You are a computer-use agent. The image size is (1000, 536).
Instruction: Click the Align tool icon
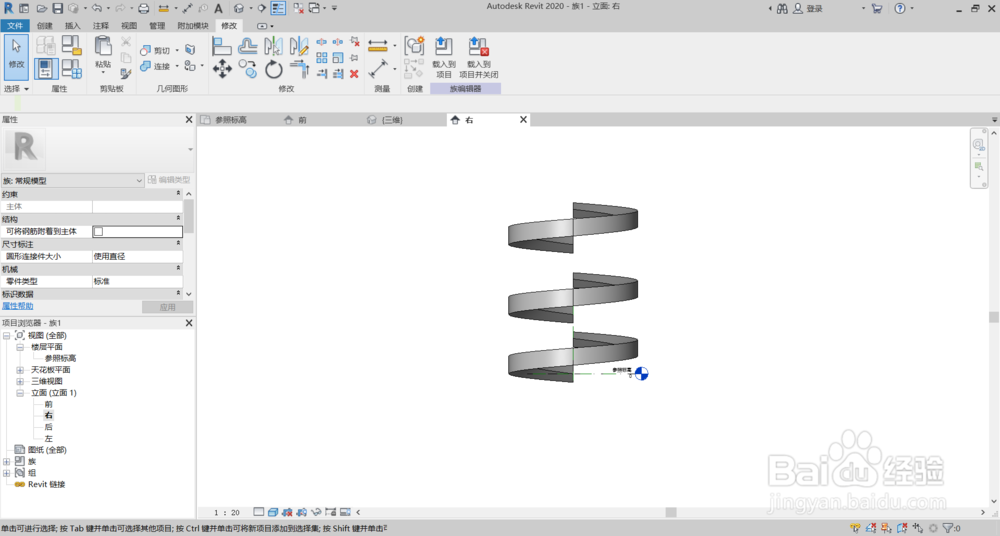(x=221, y=46)
